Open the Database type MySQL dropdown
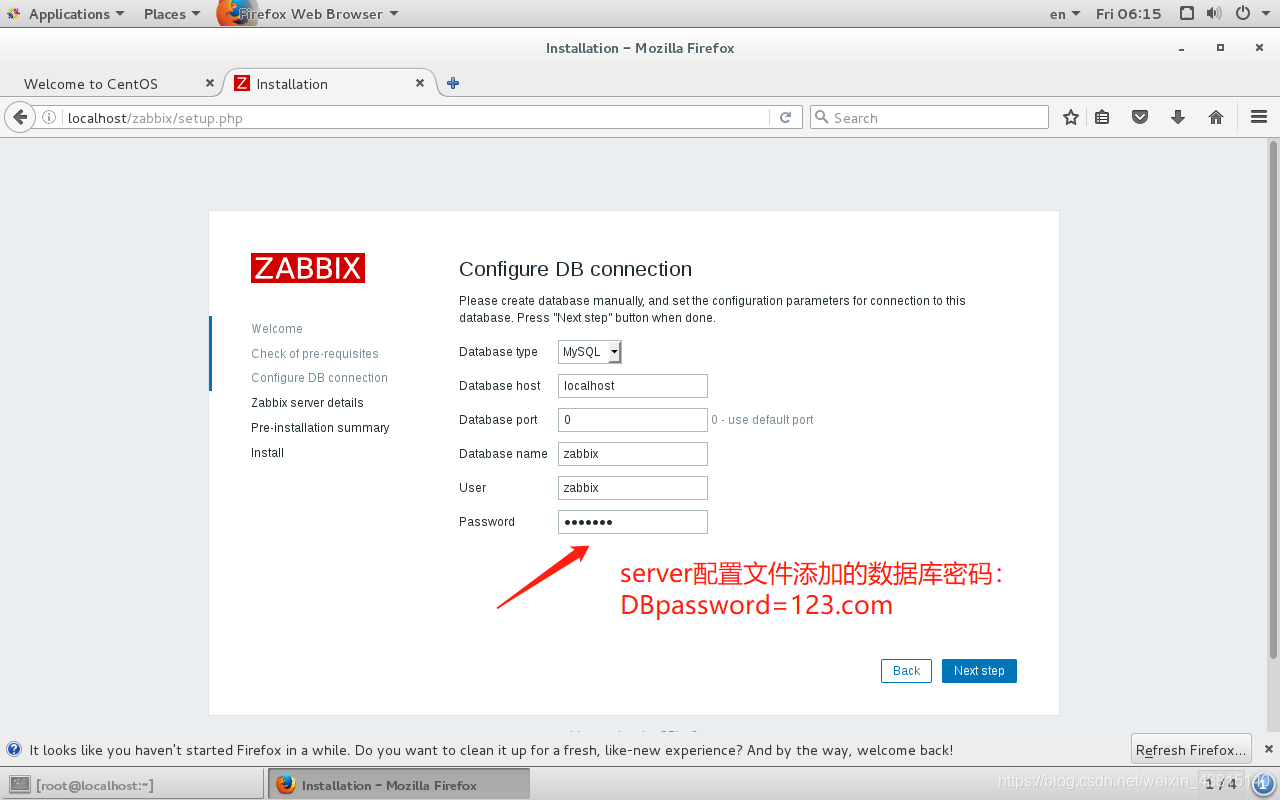 click(590, 352)
